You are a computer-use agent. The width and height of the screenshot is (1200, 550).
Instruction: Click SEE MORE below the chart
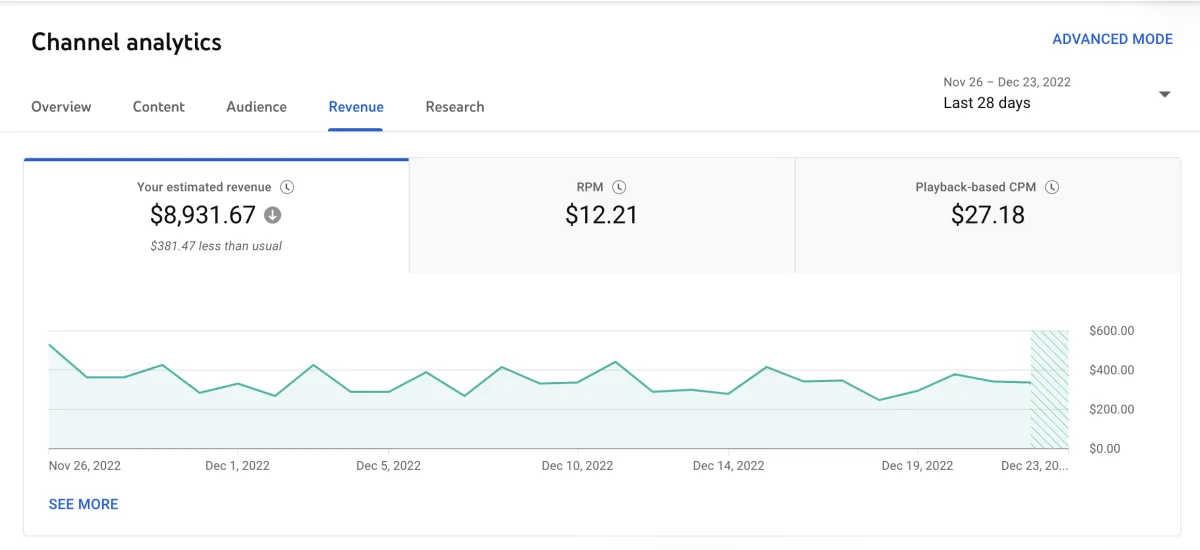coord(83,504)
